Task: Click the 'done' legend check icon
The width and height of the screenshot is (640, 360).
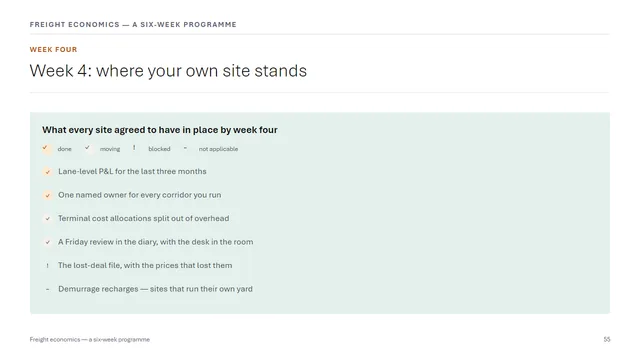Action: (46, 149)
